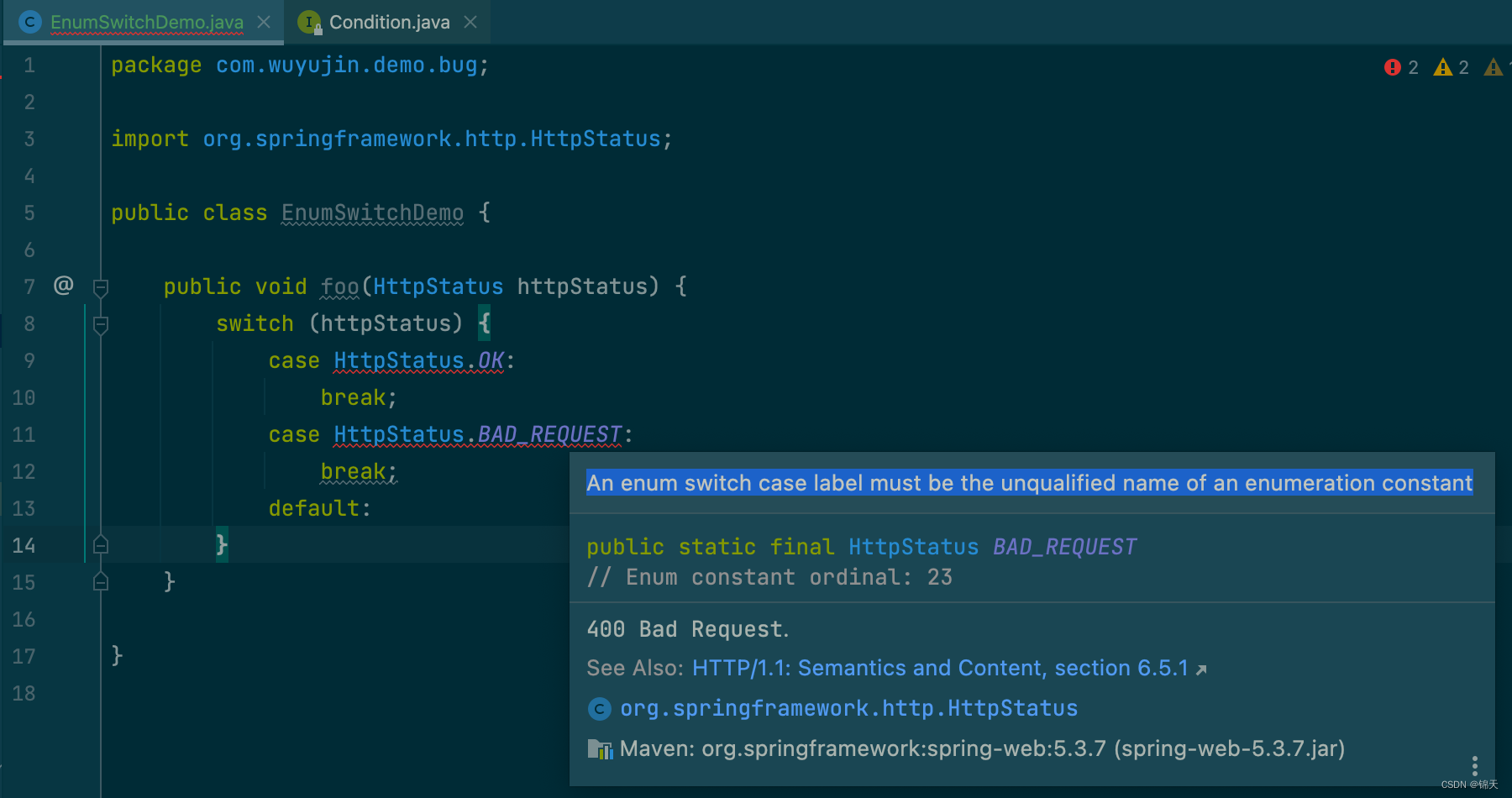Viewport: 1512px width, 798px height.
Task: Collapse the switch block using line 8 fold arrow
Action: (x=100, y=323)
